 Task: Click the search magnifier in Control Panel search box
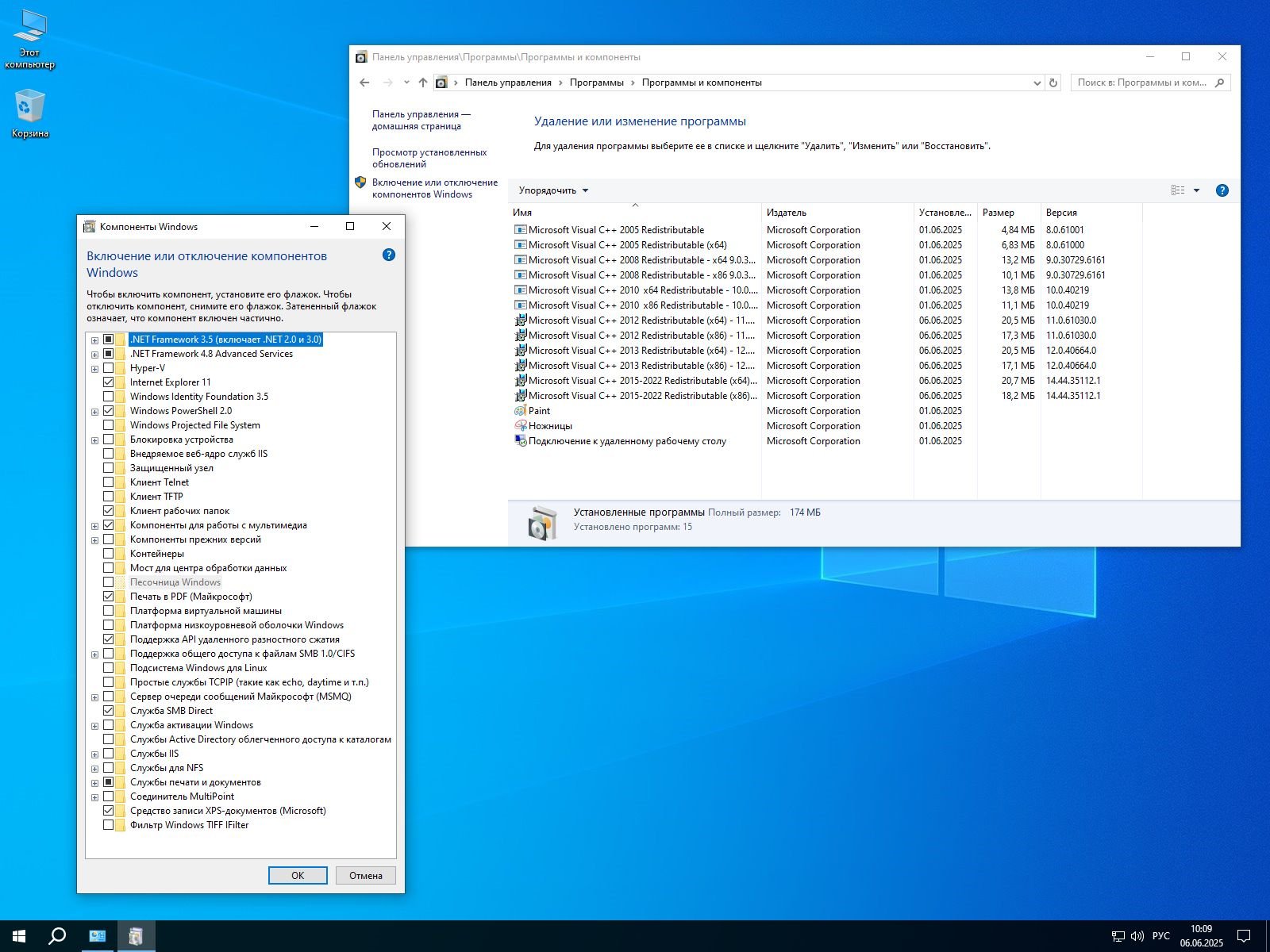click(x=1220, y=83)
